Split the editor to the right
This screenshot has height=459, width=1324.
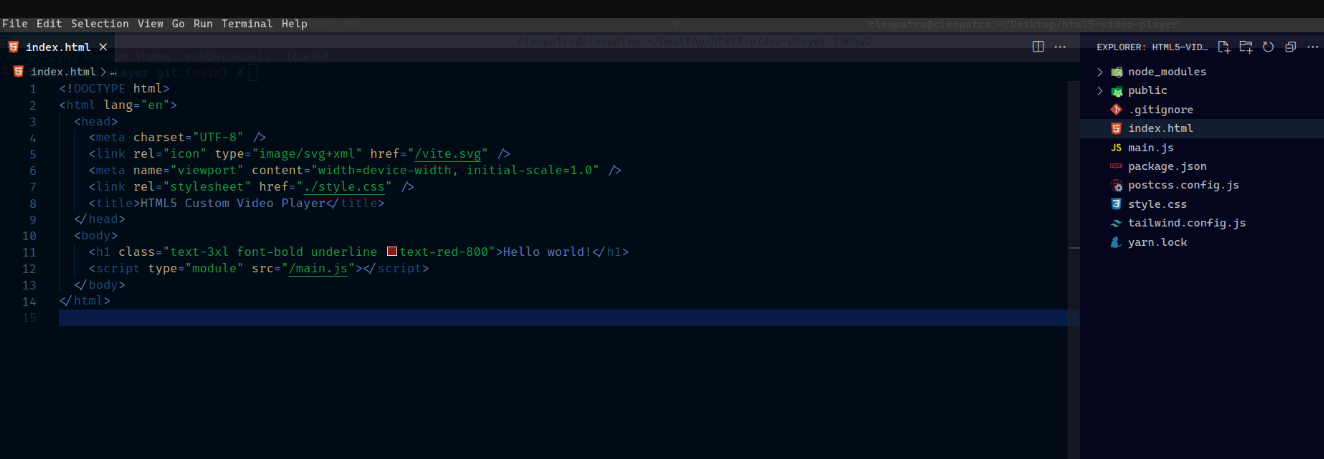(x=1038, y=47)
